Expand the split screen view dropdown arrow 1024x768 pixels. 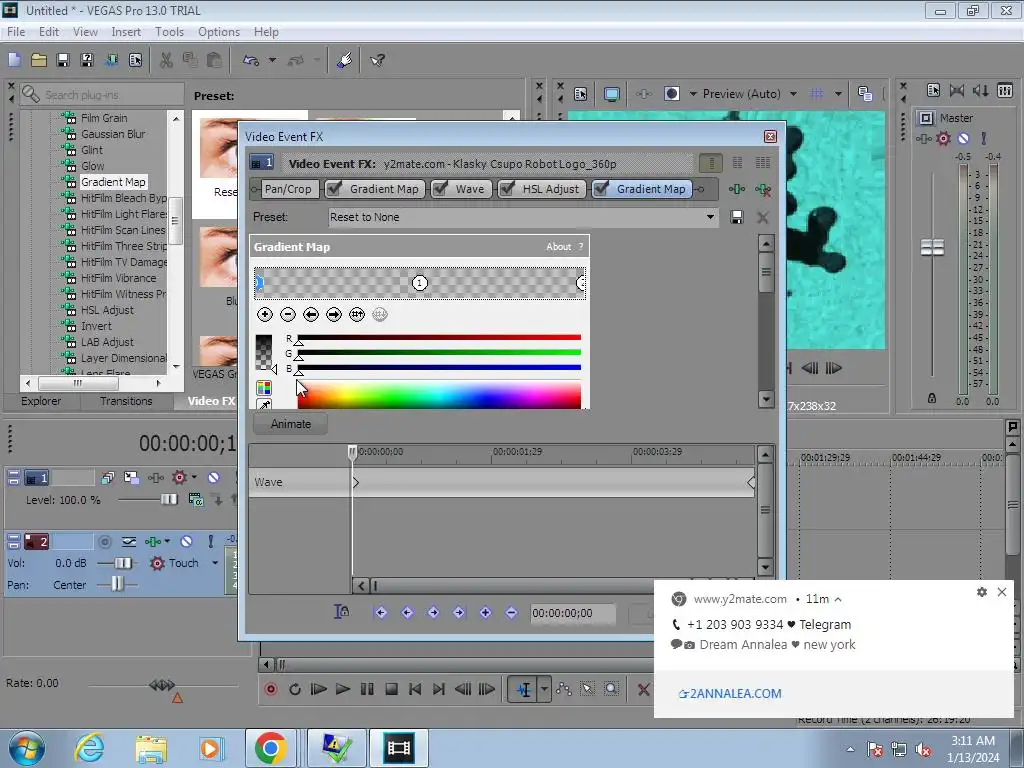coord(693,94)
